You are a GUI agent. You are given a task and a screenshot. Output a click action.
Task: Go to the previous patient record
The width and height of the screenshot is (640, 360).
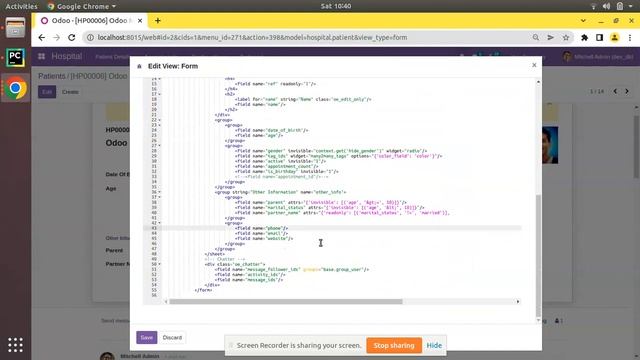(x=615, y=91)
